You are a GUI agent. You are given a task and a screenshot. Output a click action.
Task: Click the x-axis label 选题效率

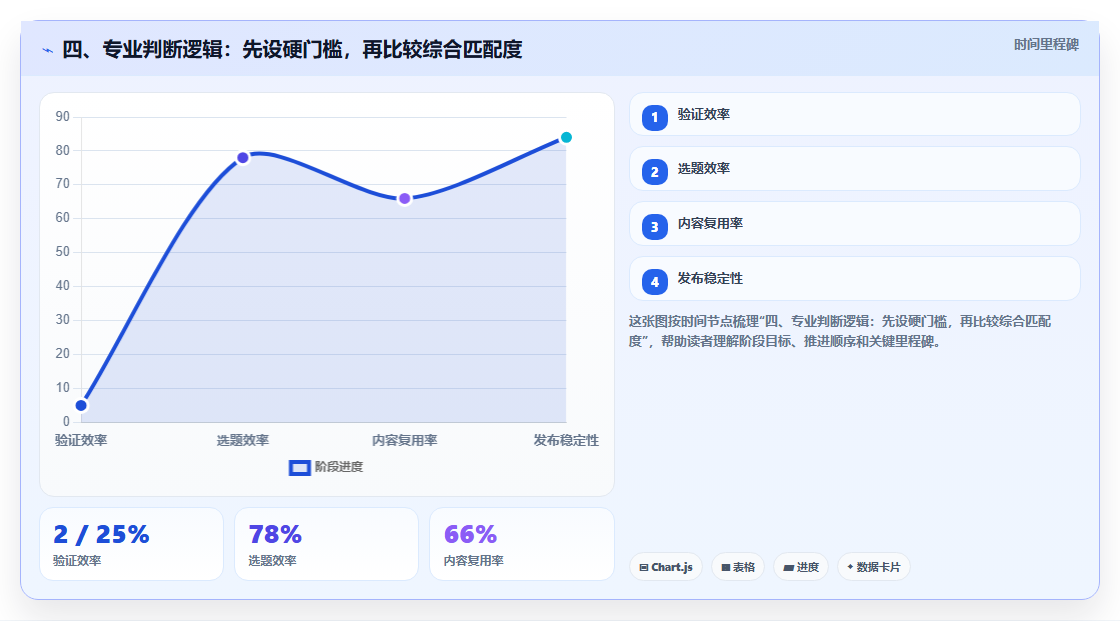pos(243,440)
